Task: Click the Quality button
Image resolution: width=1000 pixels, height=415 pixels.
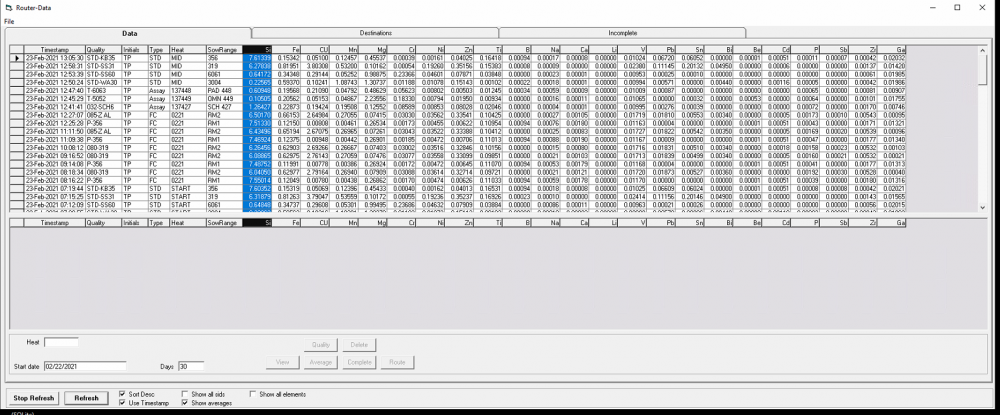Action: click(x=320, y=345)
